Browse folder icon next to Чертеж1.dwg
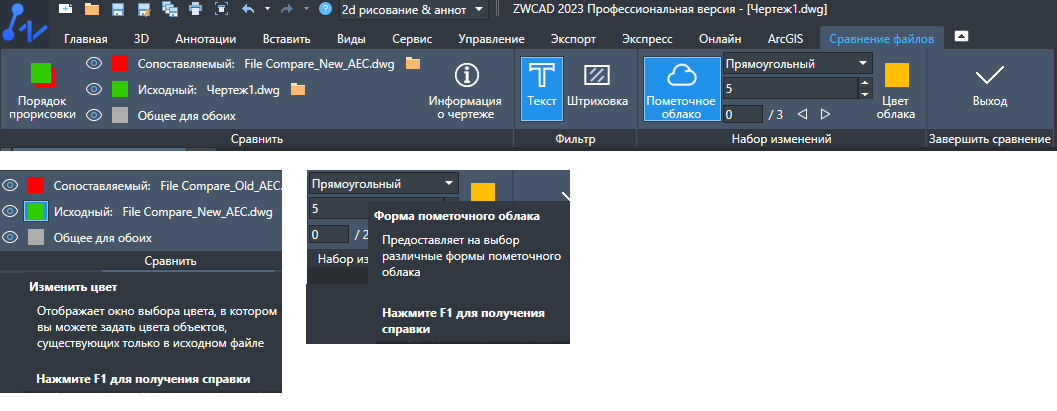1057x411 pixels. tap(298, 89)
